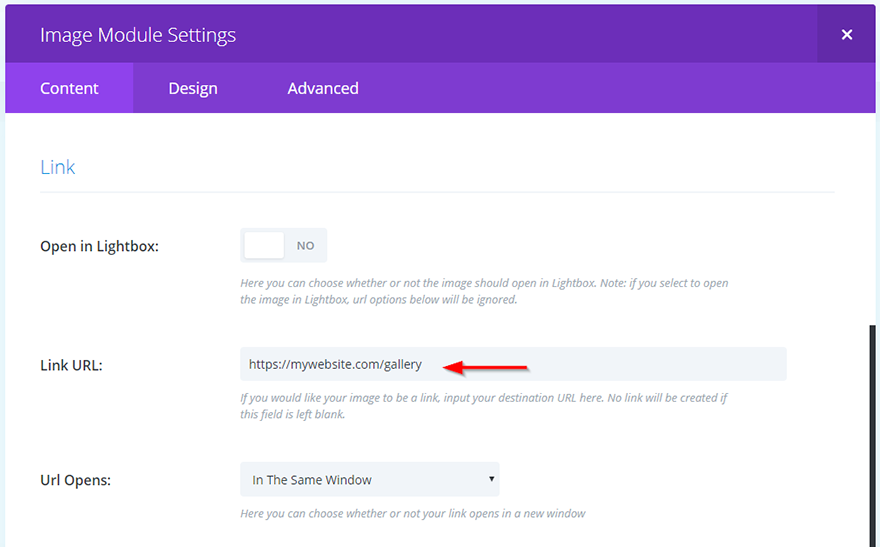This screenshot has height=547, width=880.
Task: Select the Content tab
Action: click(69, 88)
